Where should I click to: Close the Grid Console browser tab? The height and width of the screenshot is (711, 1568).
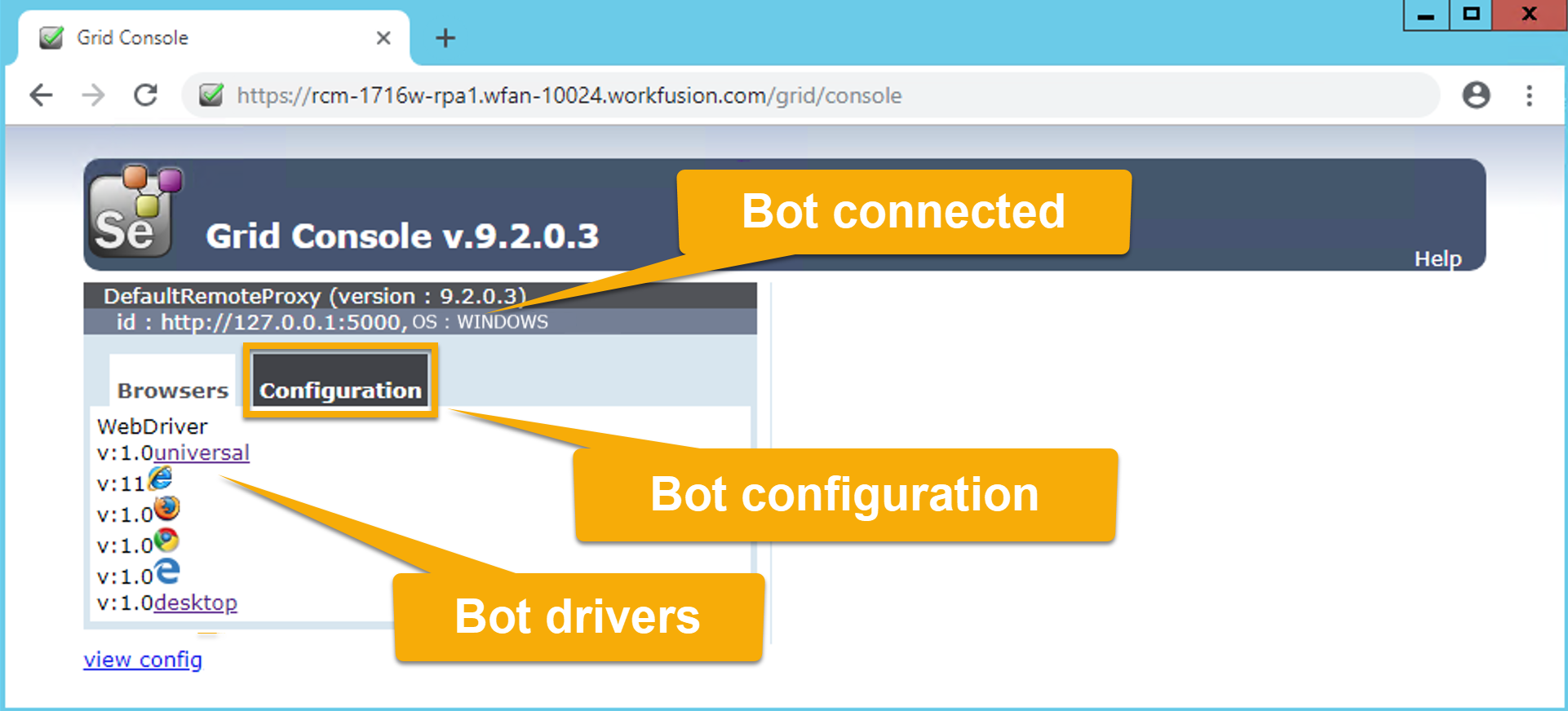(383, 38)
